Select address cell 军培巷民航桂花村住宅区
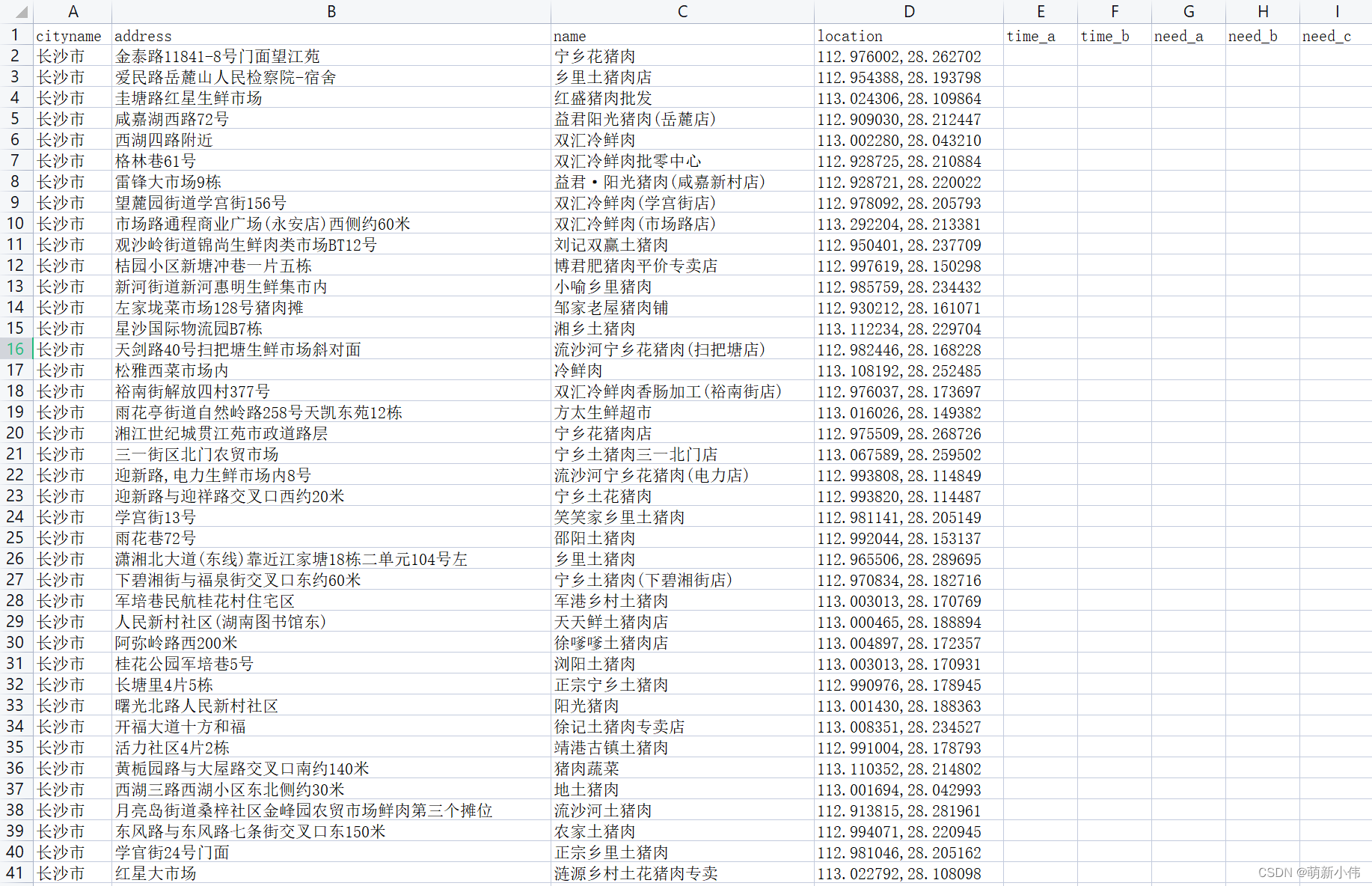The image size is (1372, 886). click(x=331, y=601)
